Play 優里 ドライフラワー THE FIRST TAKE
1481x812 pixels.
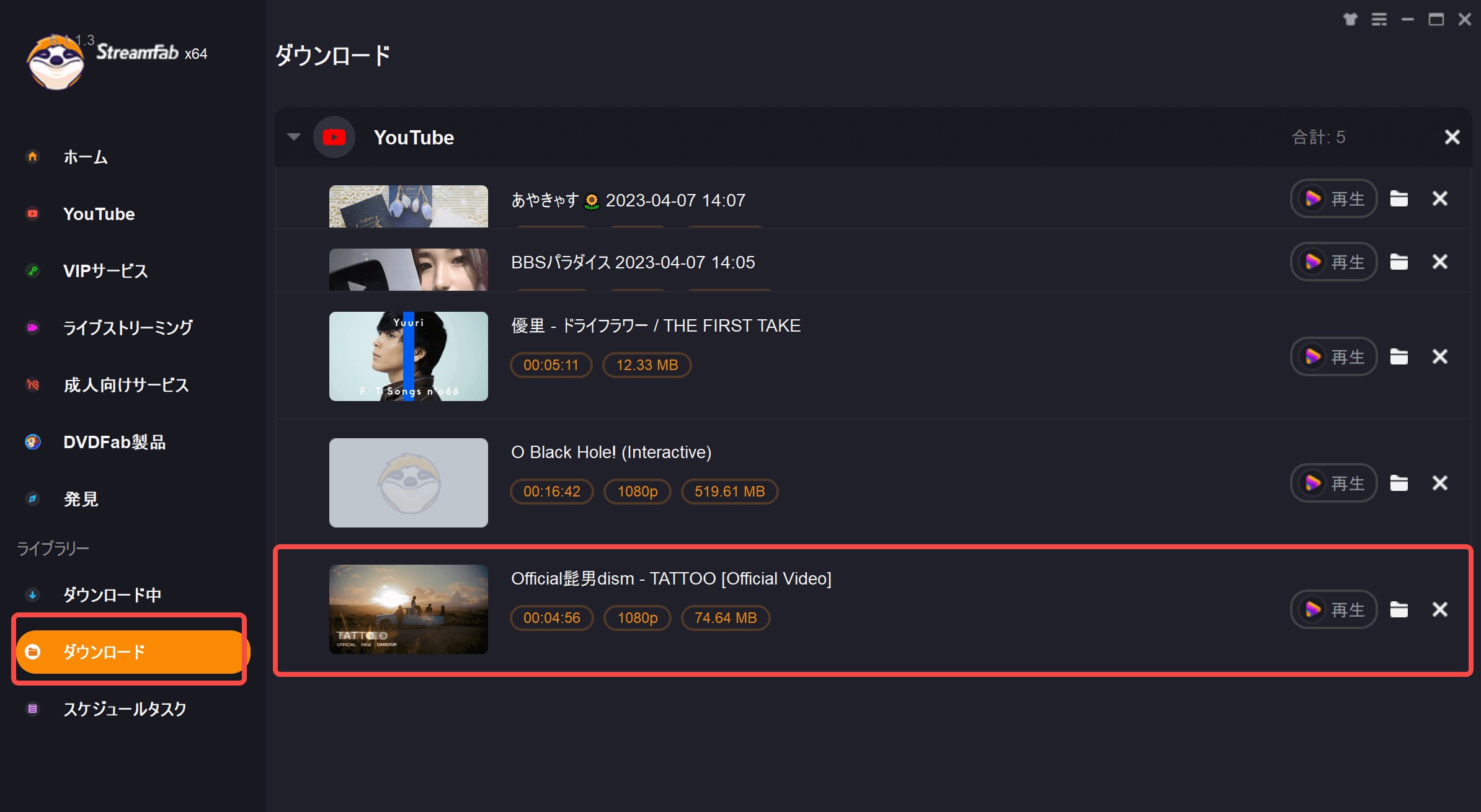click(x=1334, y=356)
